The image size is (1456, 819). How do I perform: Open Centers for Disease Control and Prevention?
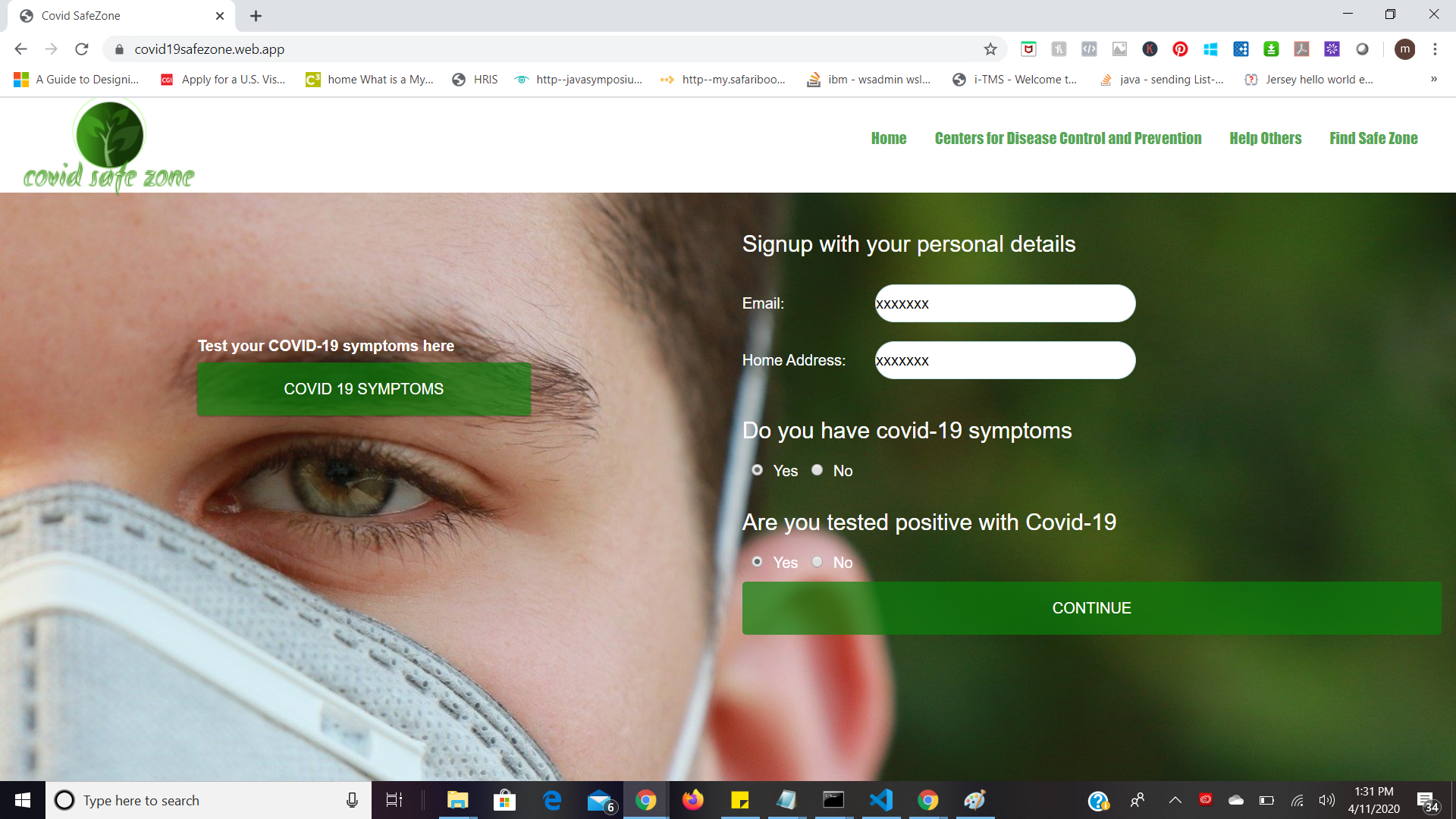pyautogui.click(x=1068, y=138)
